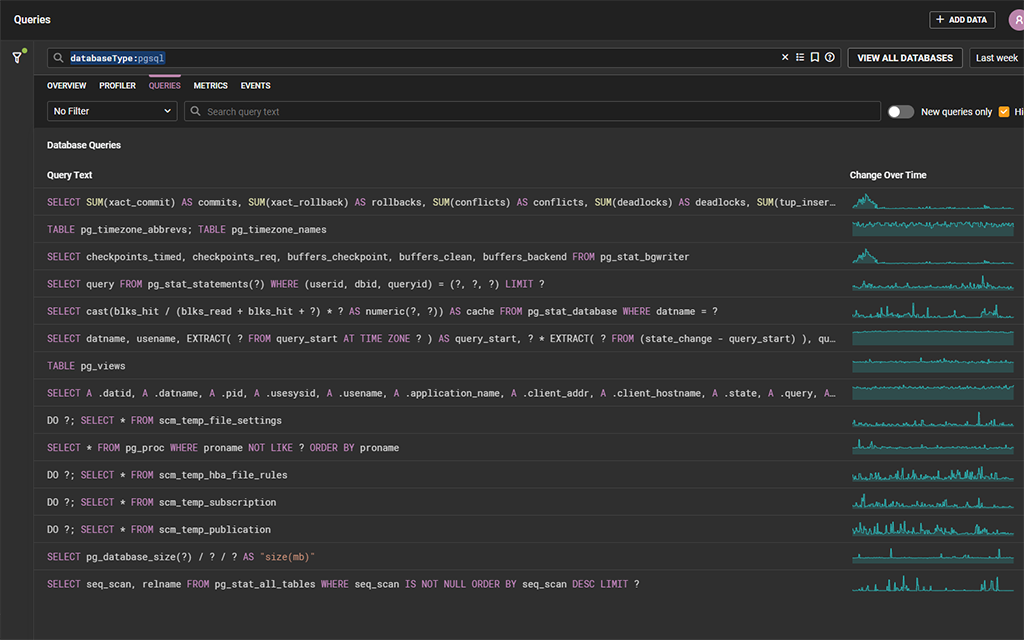
Task: Open the user profile avatar
Action: 1017,19
